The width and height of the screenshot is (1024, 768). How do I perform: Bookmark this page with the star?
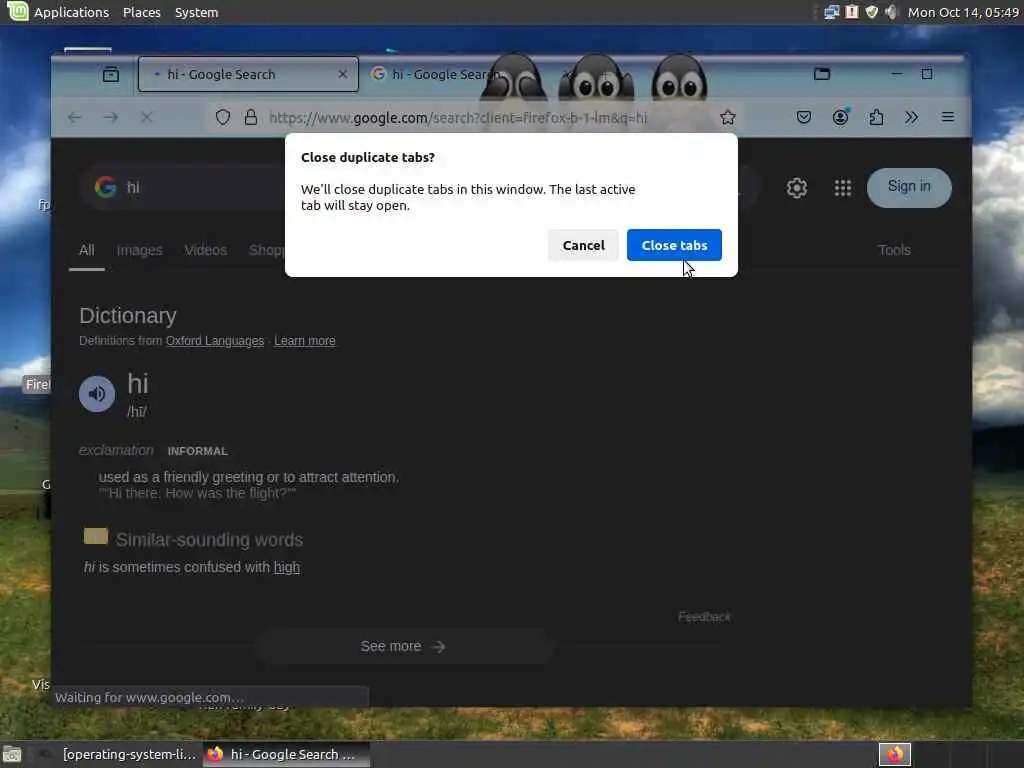pos(728,118)
